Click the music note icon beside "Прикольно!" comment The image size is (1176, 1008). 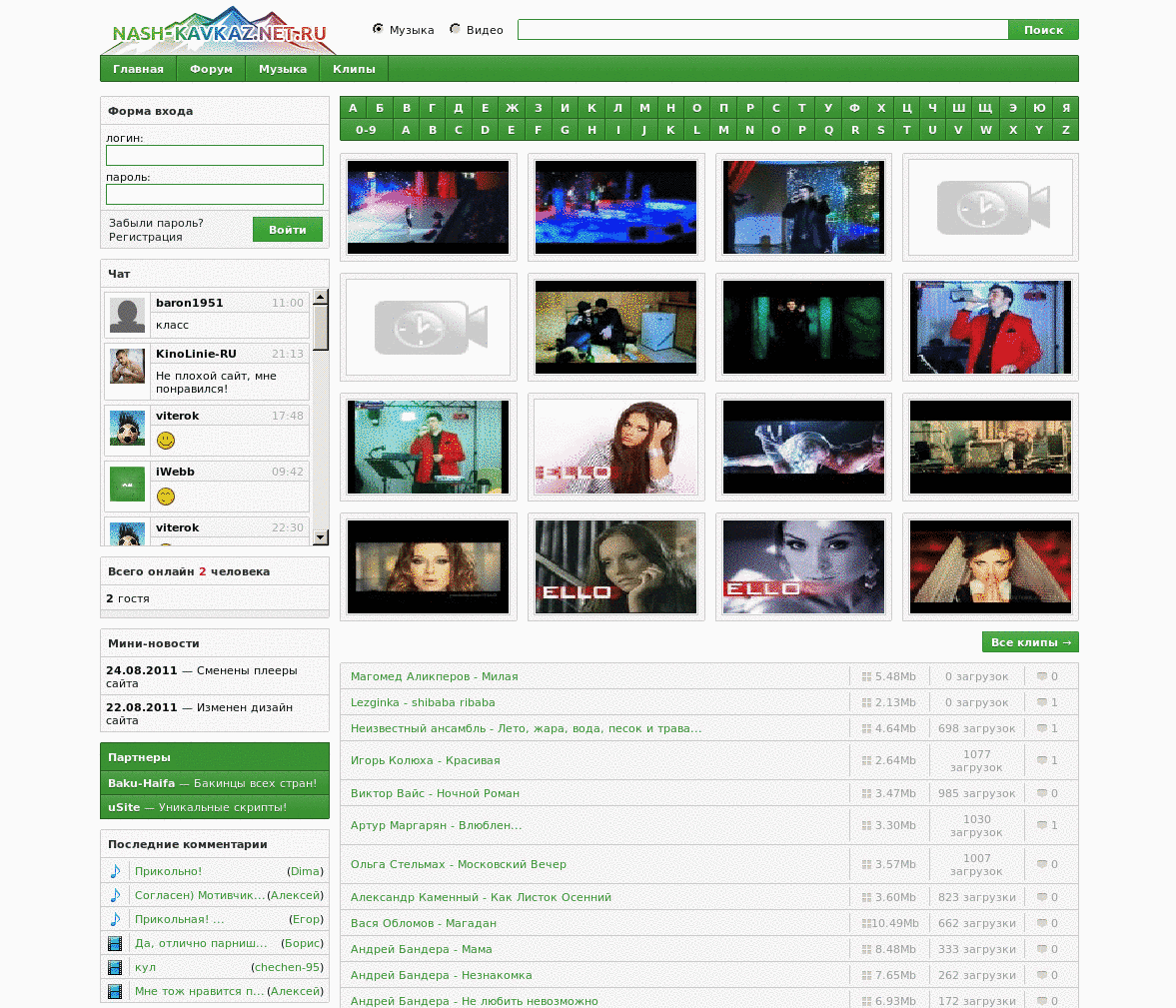click(x=115, y=871)
